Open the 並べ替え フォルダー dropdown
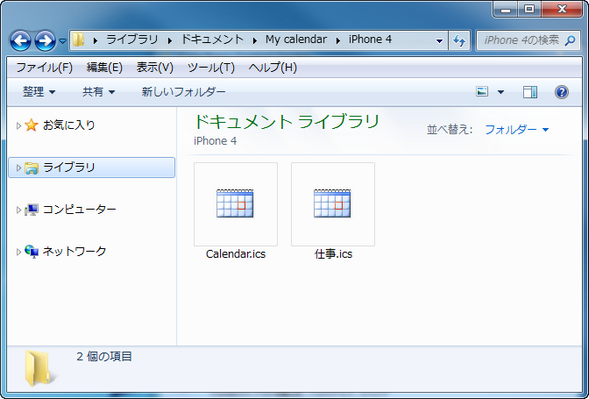Viewport: 589px width, 399px height. click(x=517, y=130)
